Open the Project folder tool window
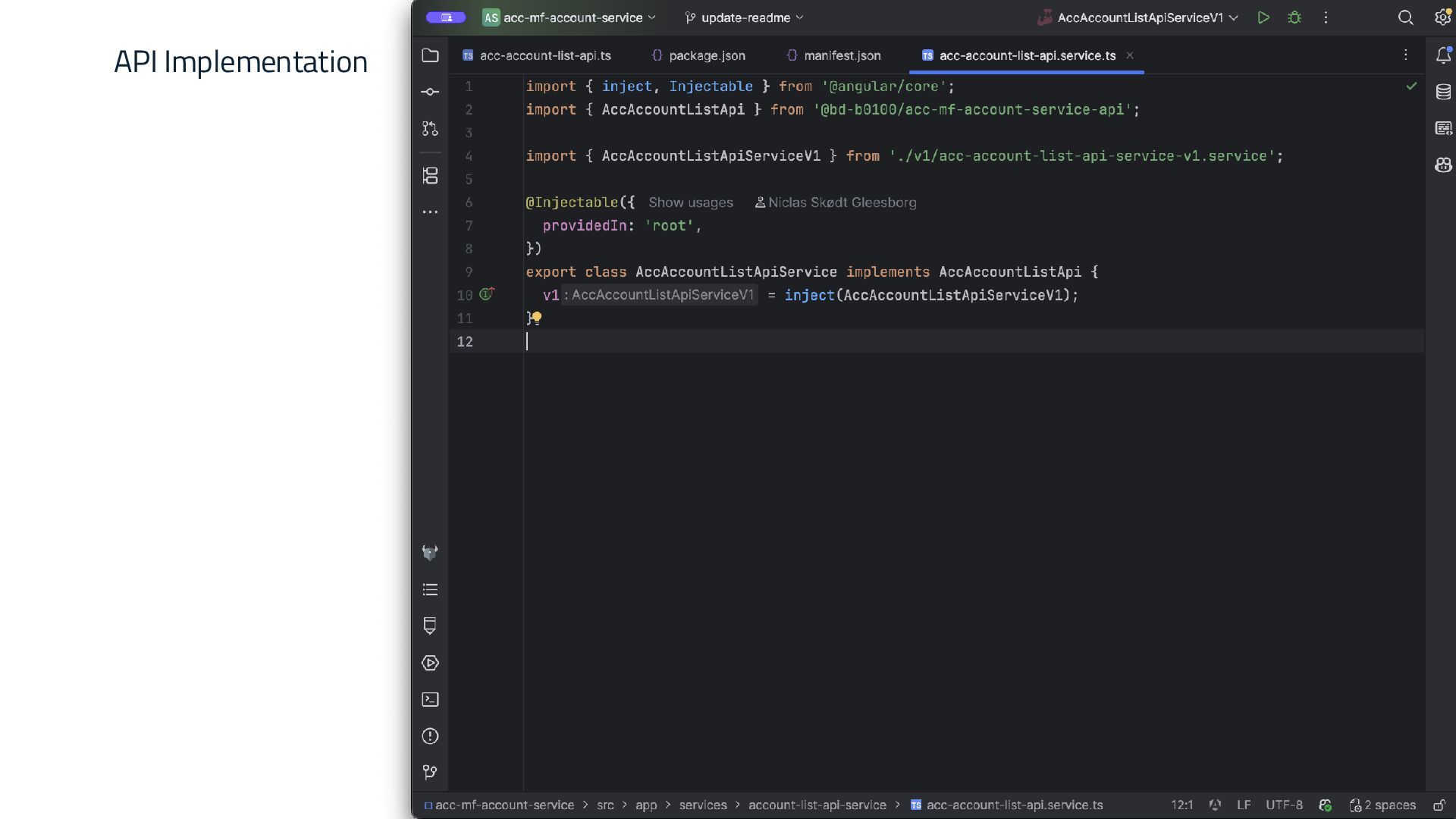The height and width of the screenshot is (819, 1456). coord(430,55)
